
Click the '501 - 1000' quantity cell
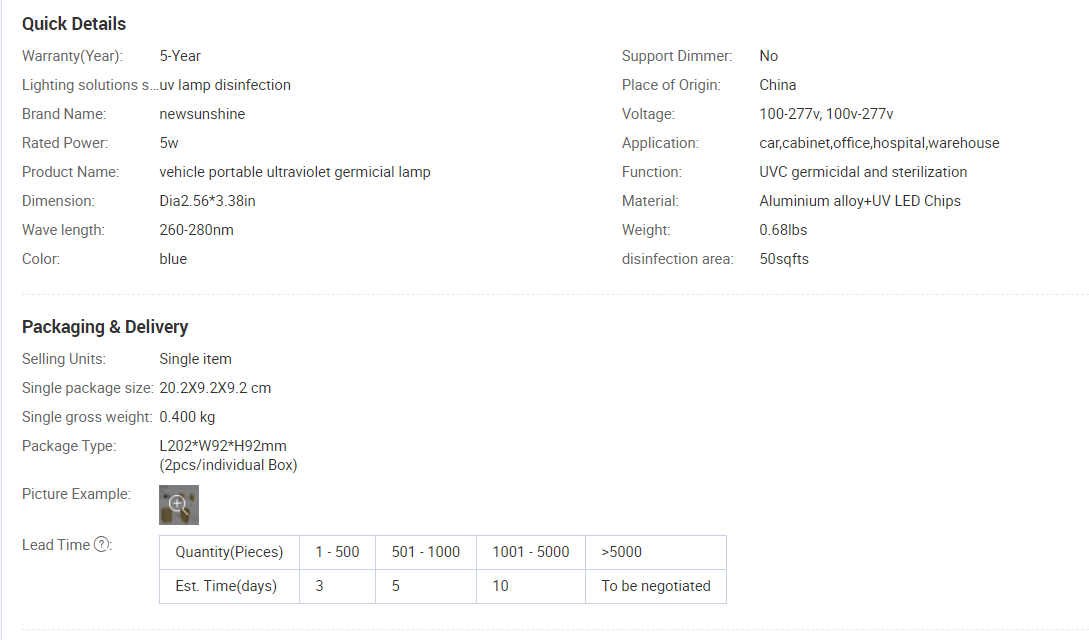[426, 553]
